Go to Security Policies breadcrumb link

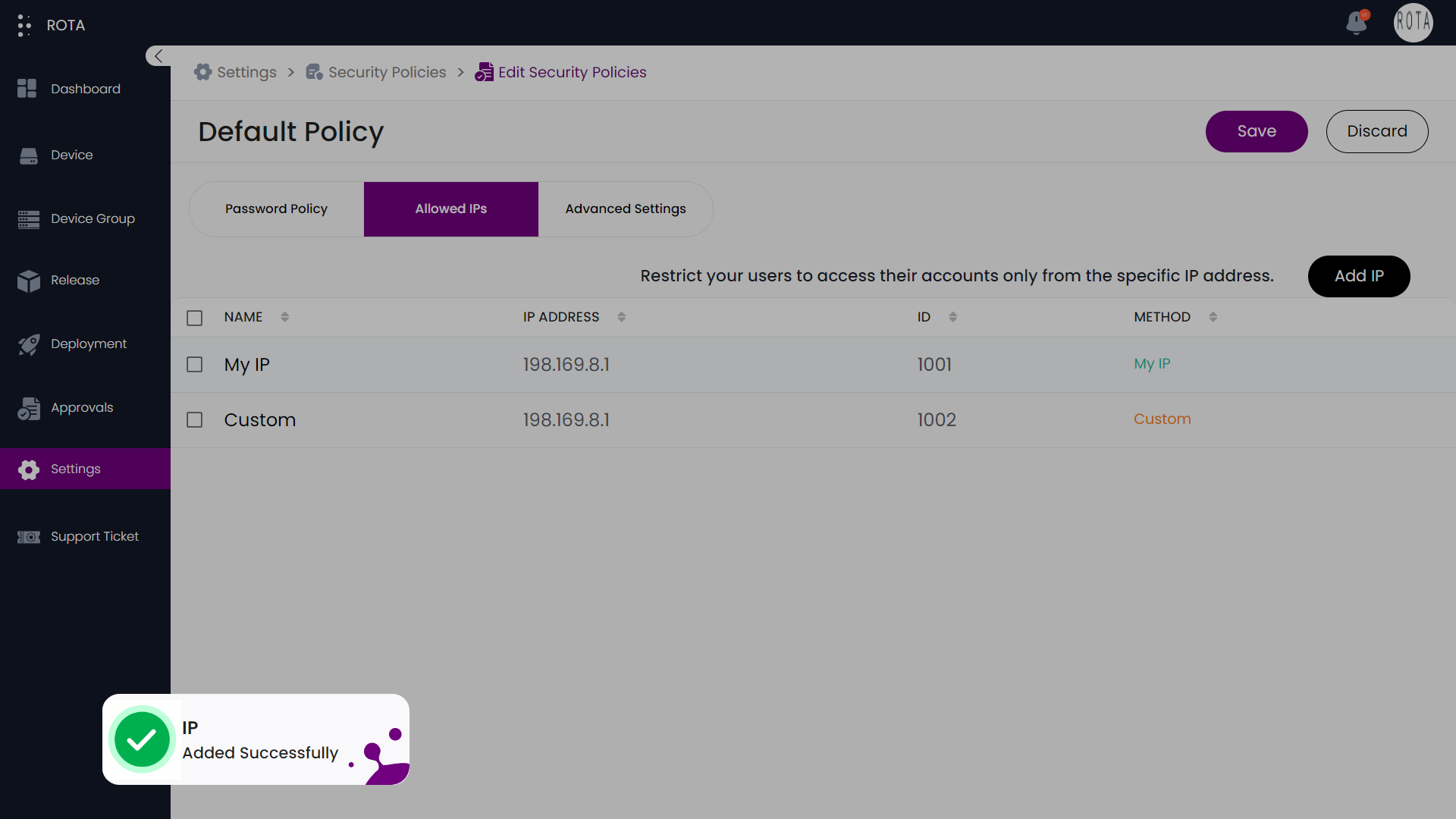[x=387, y=72]
